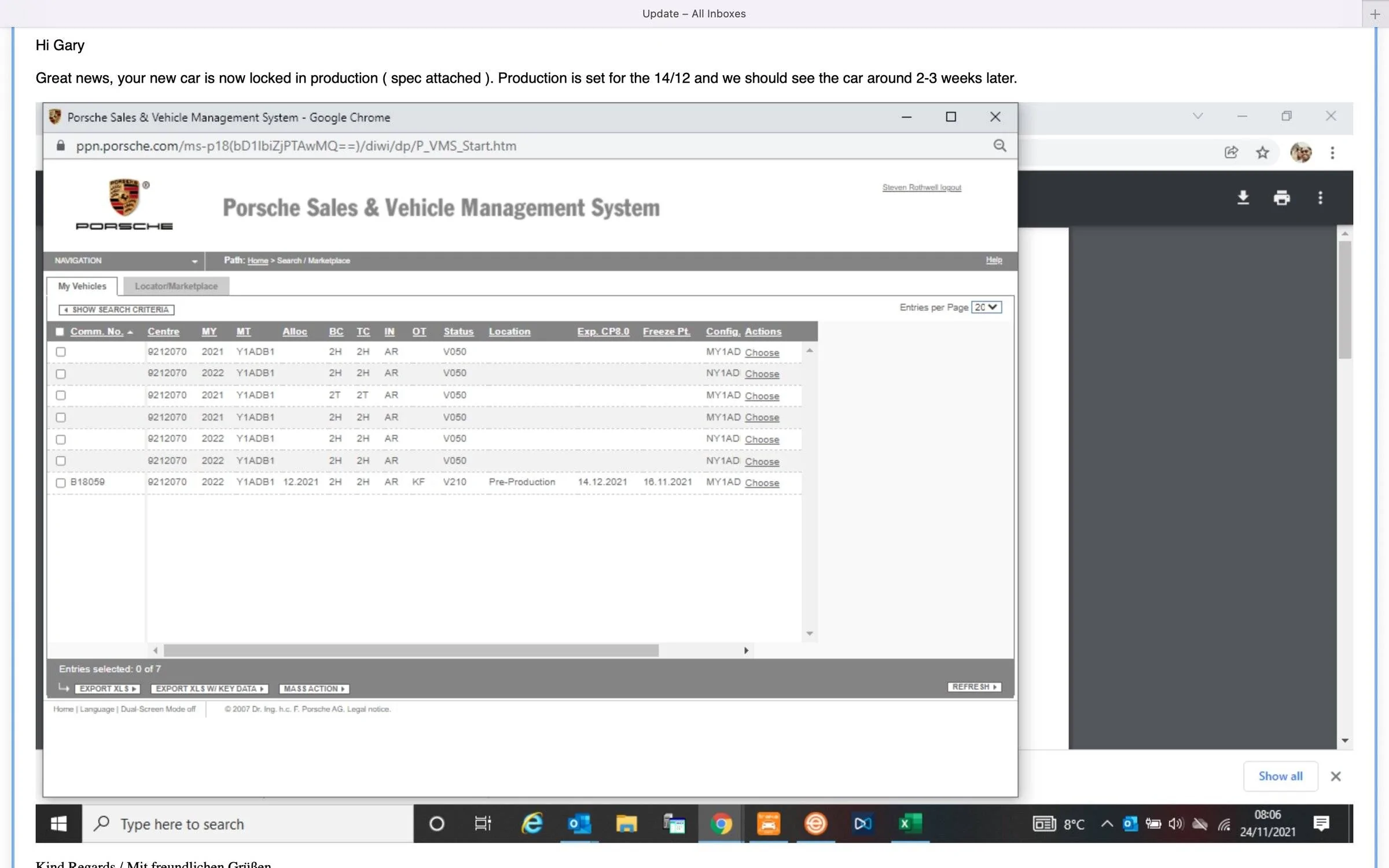Sort by the Comm. No. column header
Screen dimensions: 1389x868
click(x=97, y=332)
